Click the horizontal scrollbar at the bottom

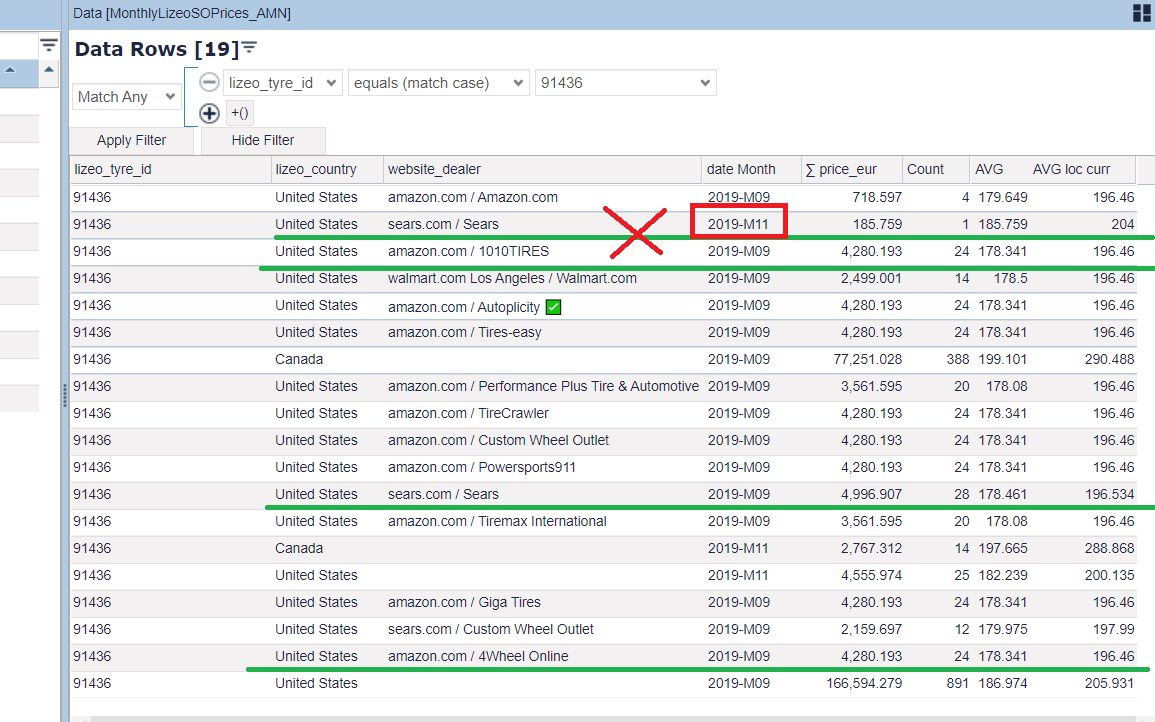point(600,718)
